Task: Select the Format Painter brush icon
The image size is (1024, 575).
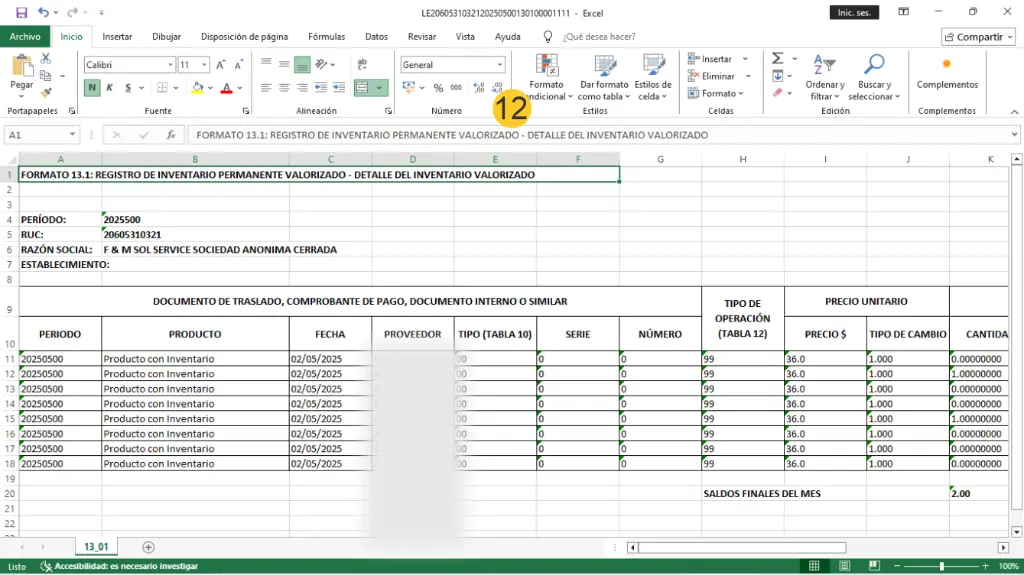Action: pos(45,92)
